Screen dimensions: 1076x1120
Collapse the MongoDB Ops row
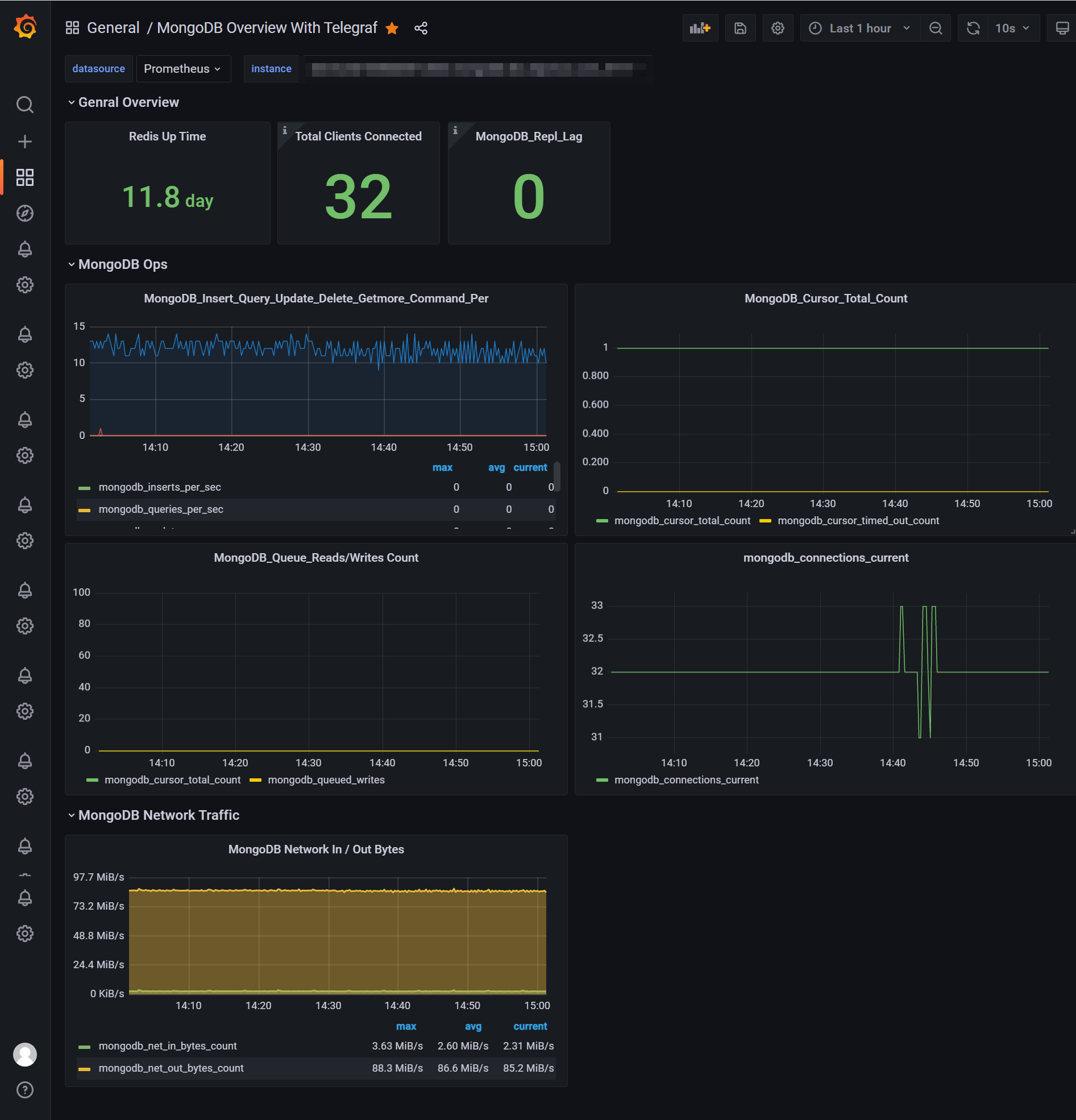tap(122, 264)
